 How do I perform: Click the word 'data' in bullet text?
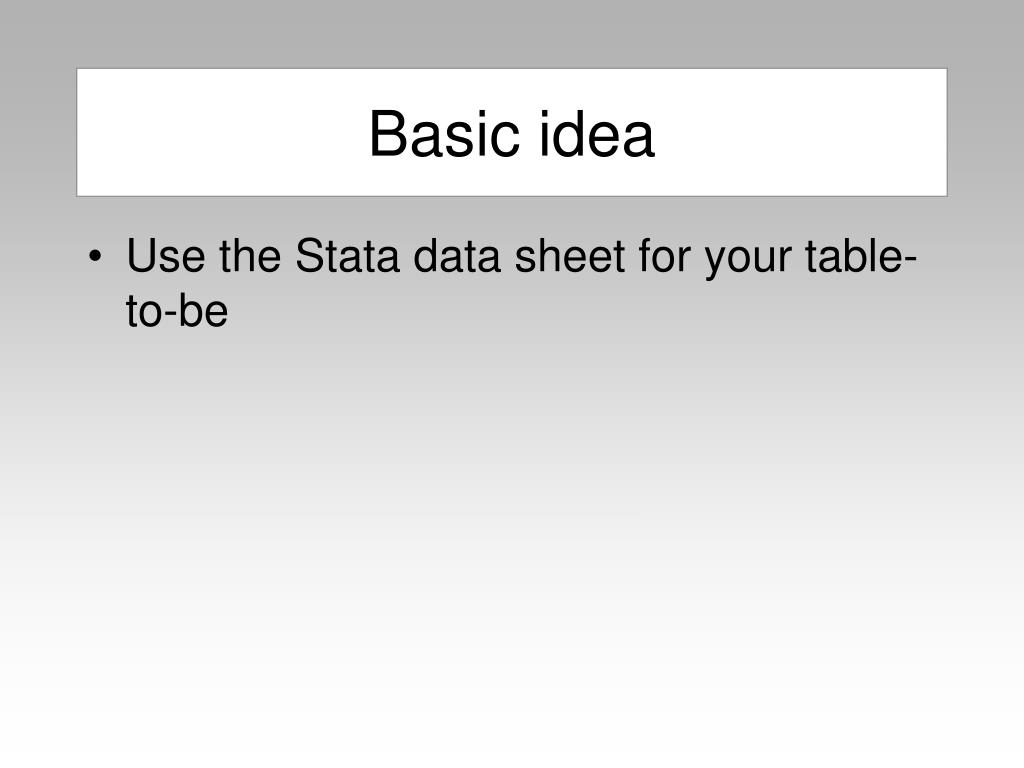[x=456, y=255]
